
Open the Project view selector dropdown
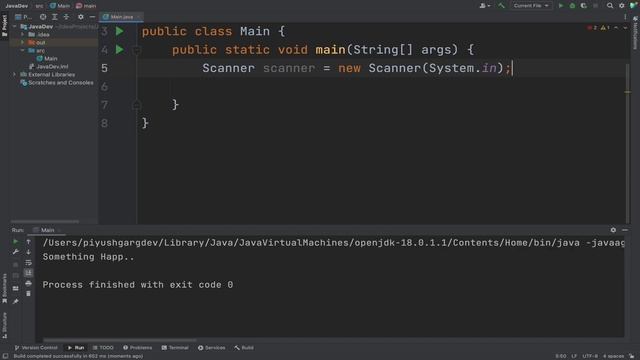click(x=23, y=17)
